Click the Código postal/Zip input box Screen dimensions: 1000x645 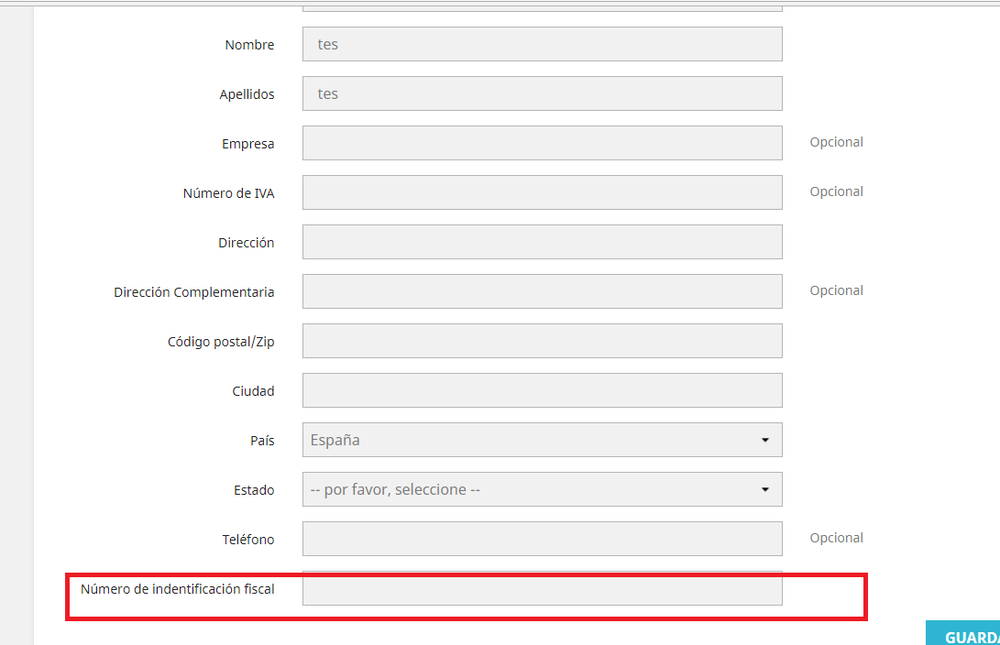point(542,341)
